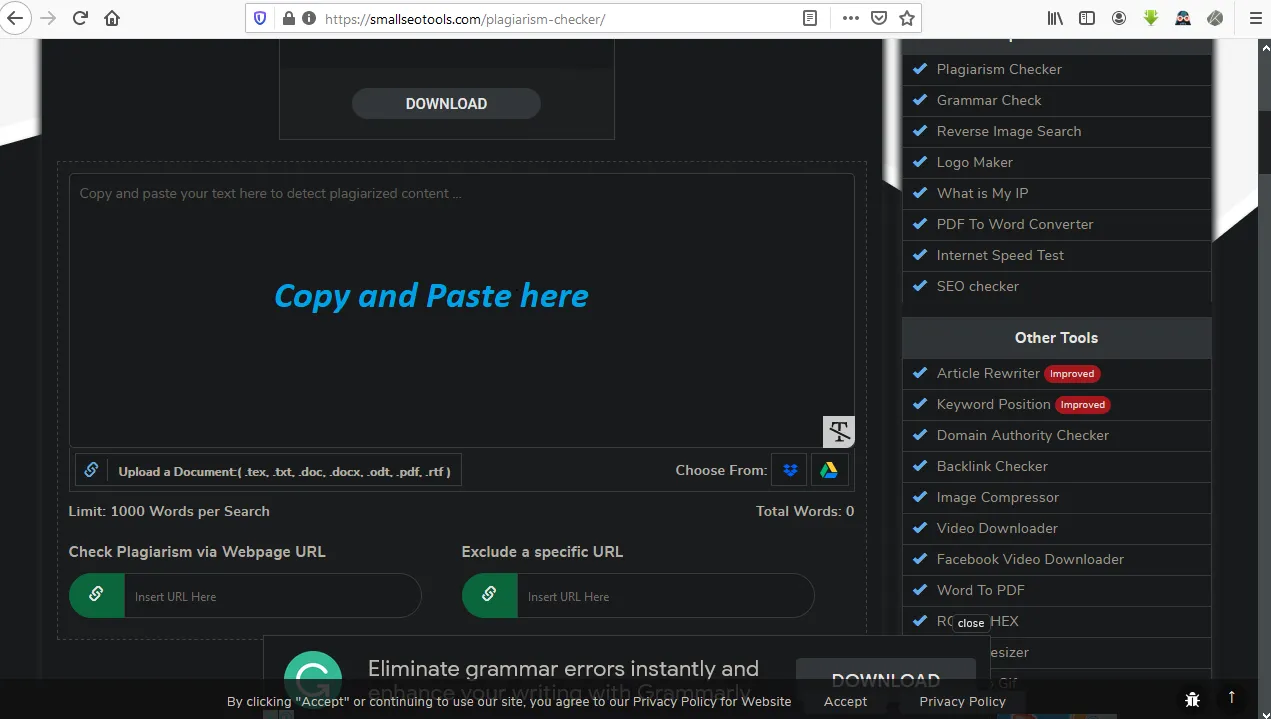
Task: Click Grammarly ad DOWNLOAD button
Action: pos(885,680)
